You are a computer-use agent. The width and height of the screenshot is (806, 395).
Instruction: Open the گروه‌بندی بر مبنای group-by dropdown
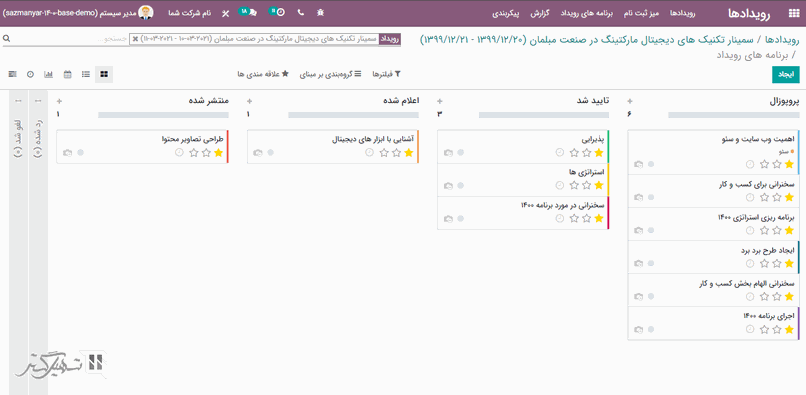(x=331, y=75)
